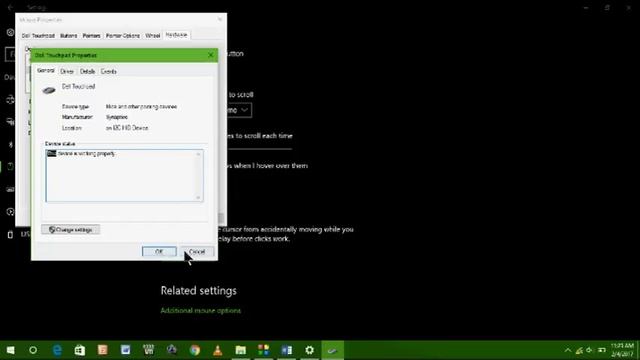The image size is (640, 360).
Task: Switch to Settings gear taskbar icon
Action: [x=310, y=350]
